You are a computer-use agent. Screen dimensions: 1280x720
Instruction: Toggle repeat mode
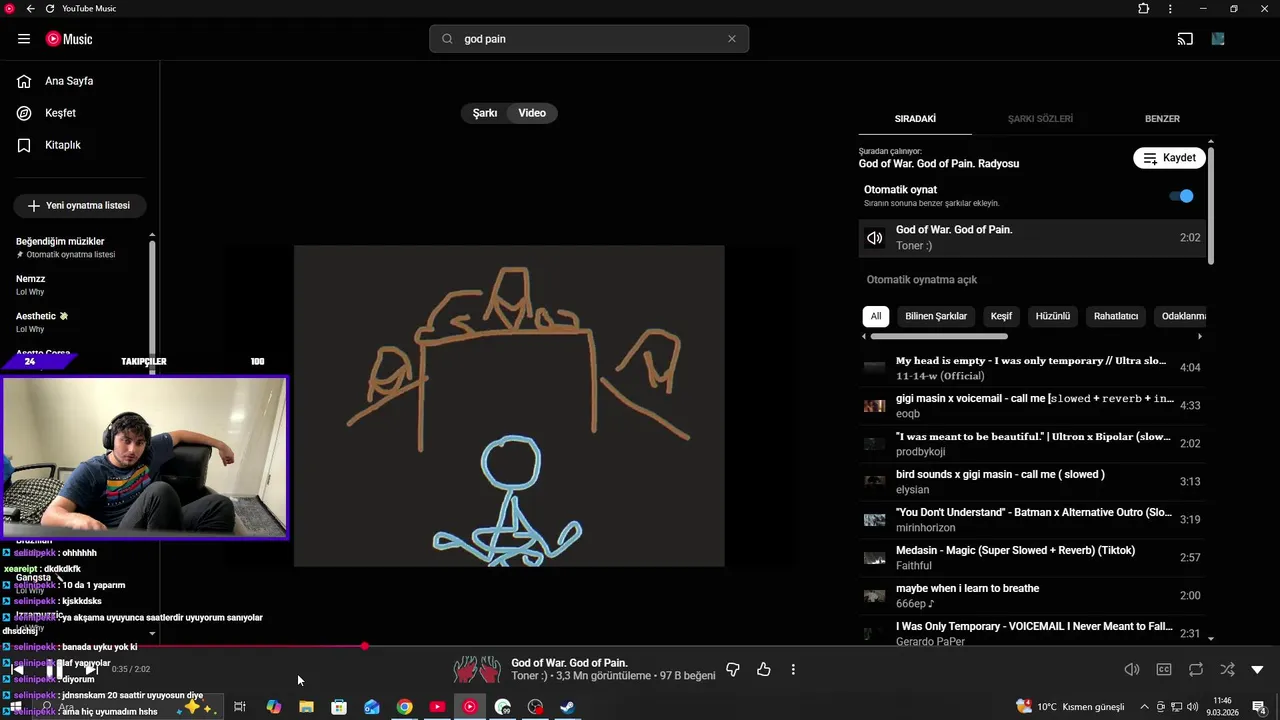1196,670
